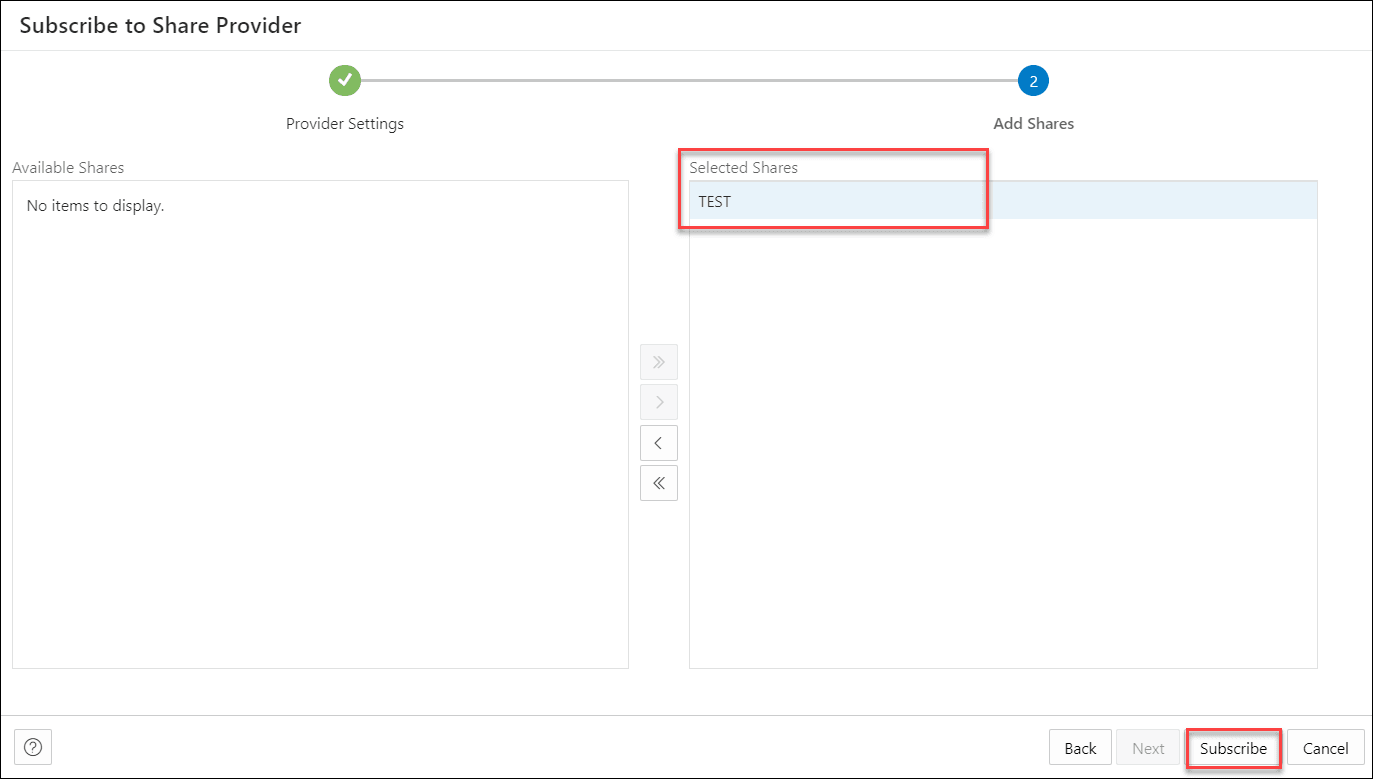Click the move-left single arrow
The width and height of the screenshot is (1373, 779).
pyautogui.click(x=658, y=442)
